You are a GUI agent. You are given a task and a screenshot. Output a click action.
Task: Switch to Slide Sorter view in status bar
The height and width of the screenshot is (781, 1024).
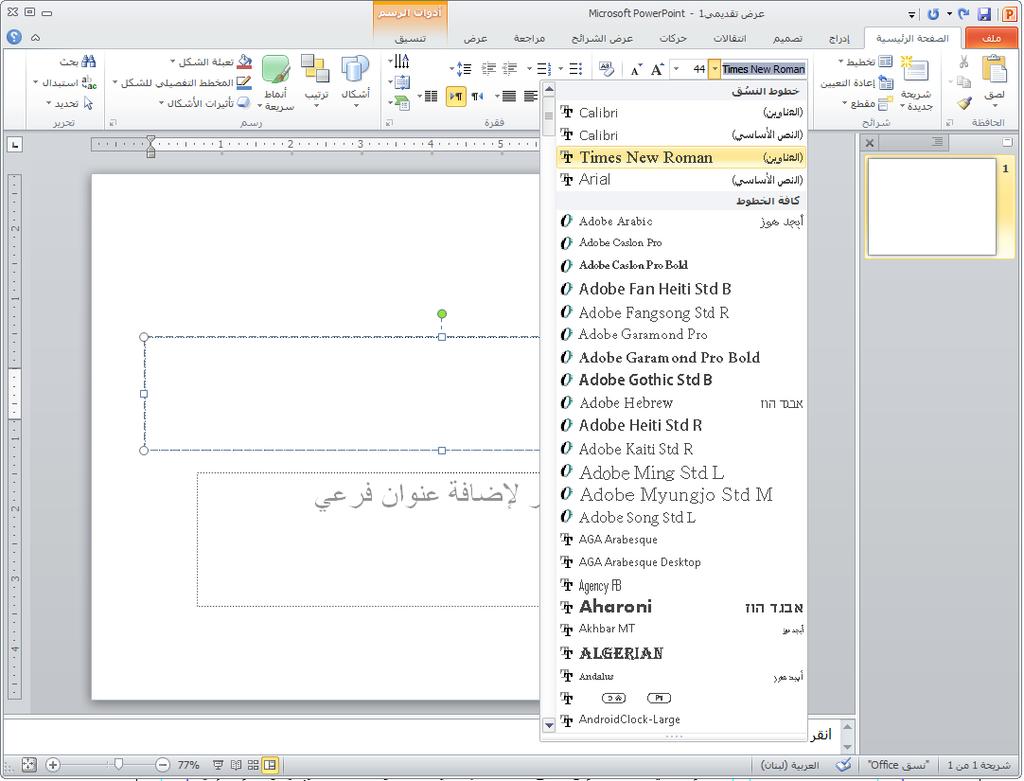253,765
